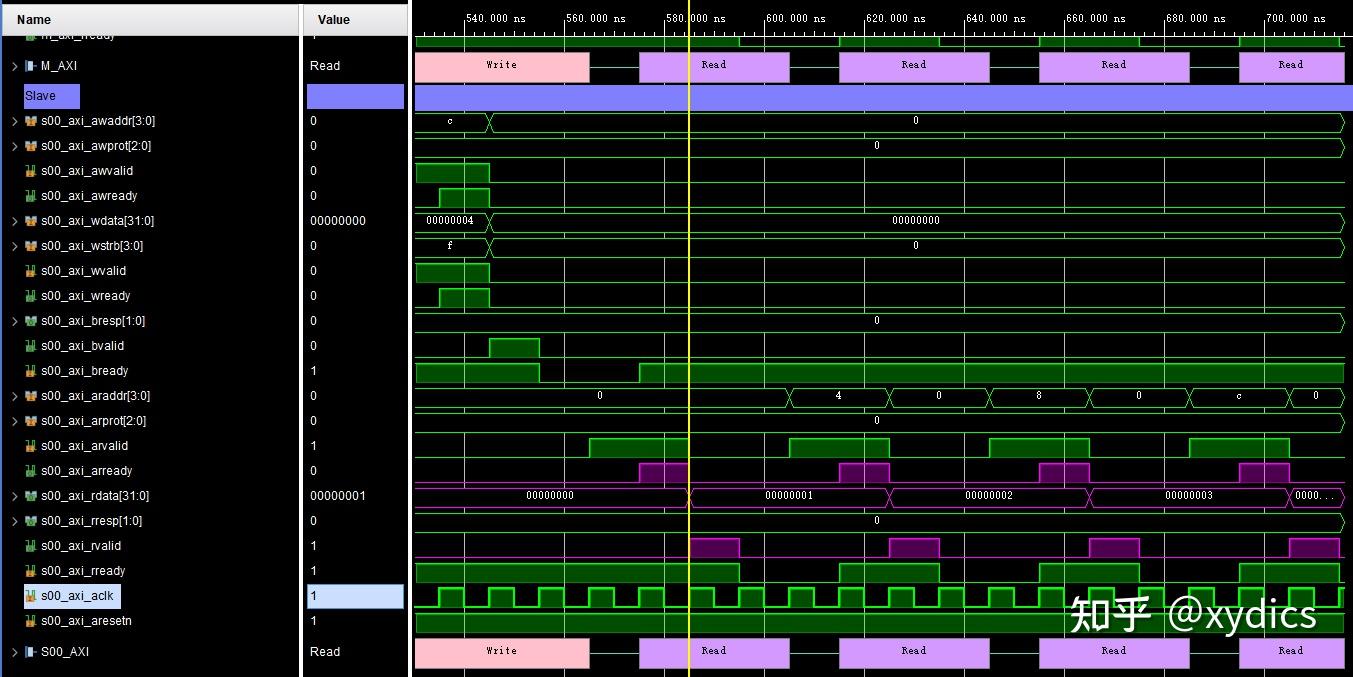The width and height of the screenshot is (1353, 677).
Task: Click the signal icon next to s00_axi_wdata[31:0]
Action: coord(33,221)
